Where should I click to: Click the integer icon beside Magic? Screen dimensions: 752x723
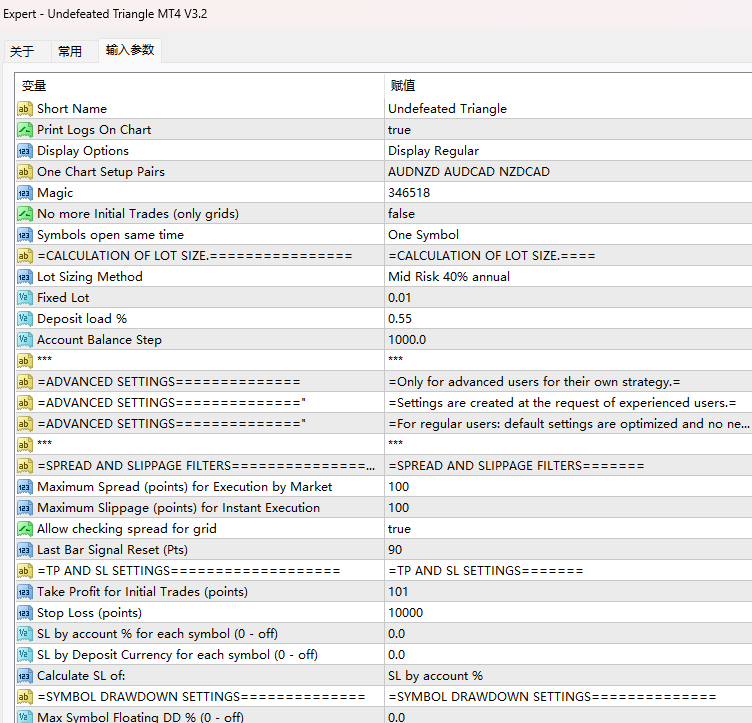pos(25,193)
